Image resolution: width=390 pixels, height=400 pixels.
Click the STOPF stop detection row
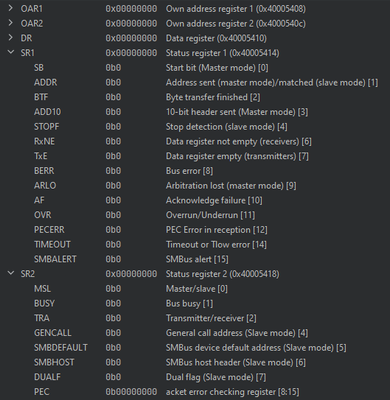click(x=195, y=127)
